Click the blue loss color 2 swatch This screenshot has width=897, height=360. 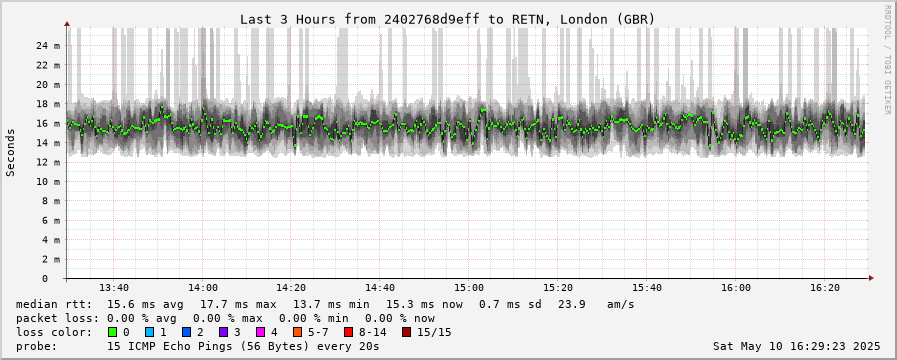(x=185, y=332)
